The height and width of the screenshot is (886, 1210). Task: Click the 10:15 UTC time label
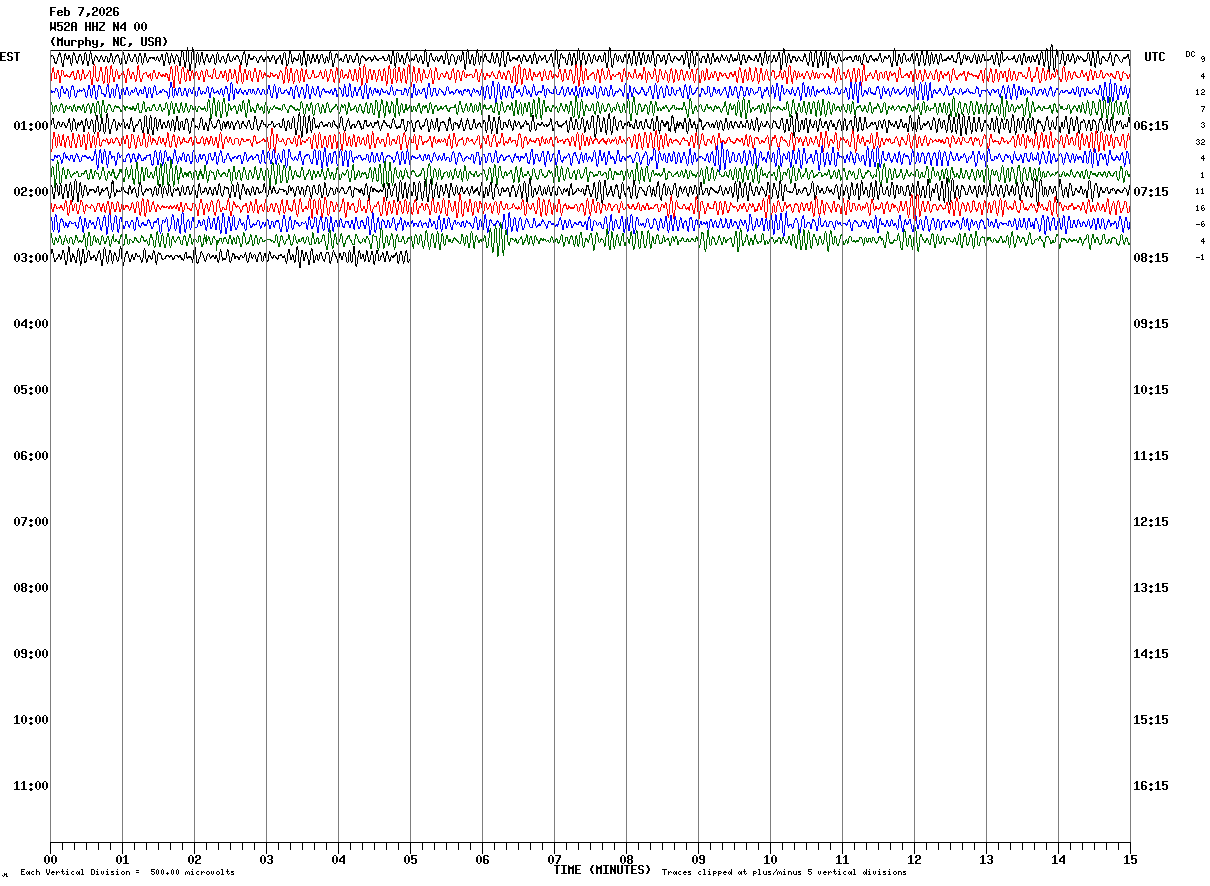pos(1151,390)
